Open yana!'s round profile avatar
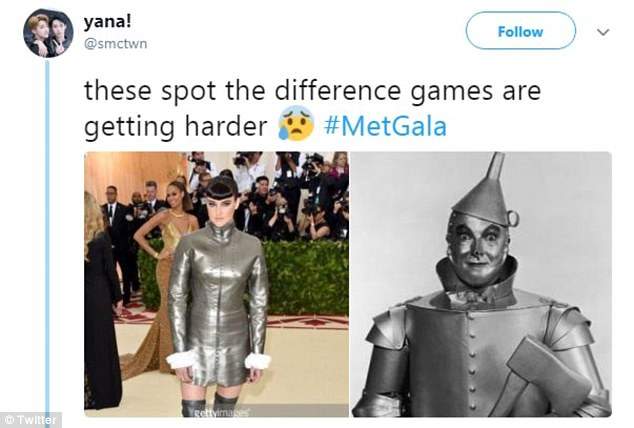Viewport: 634px width, 428px height. [x=48, y=33]
